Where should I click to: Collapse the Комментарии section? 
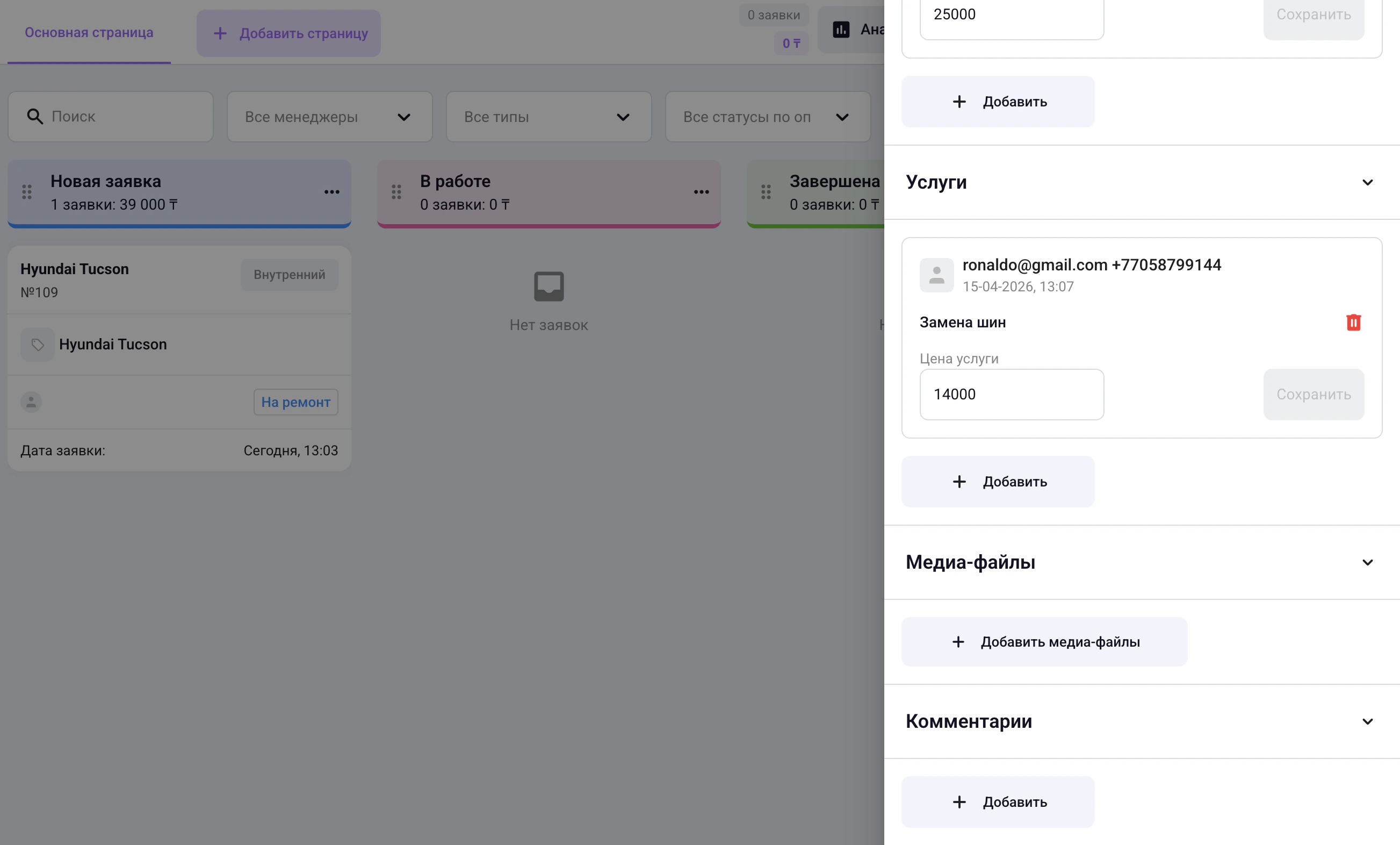pyautogui.click(x=1367, y=721)
